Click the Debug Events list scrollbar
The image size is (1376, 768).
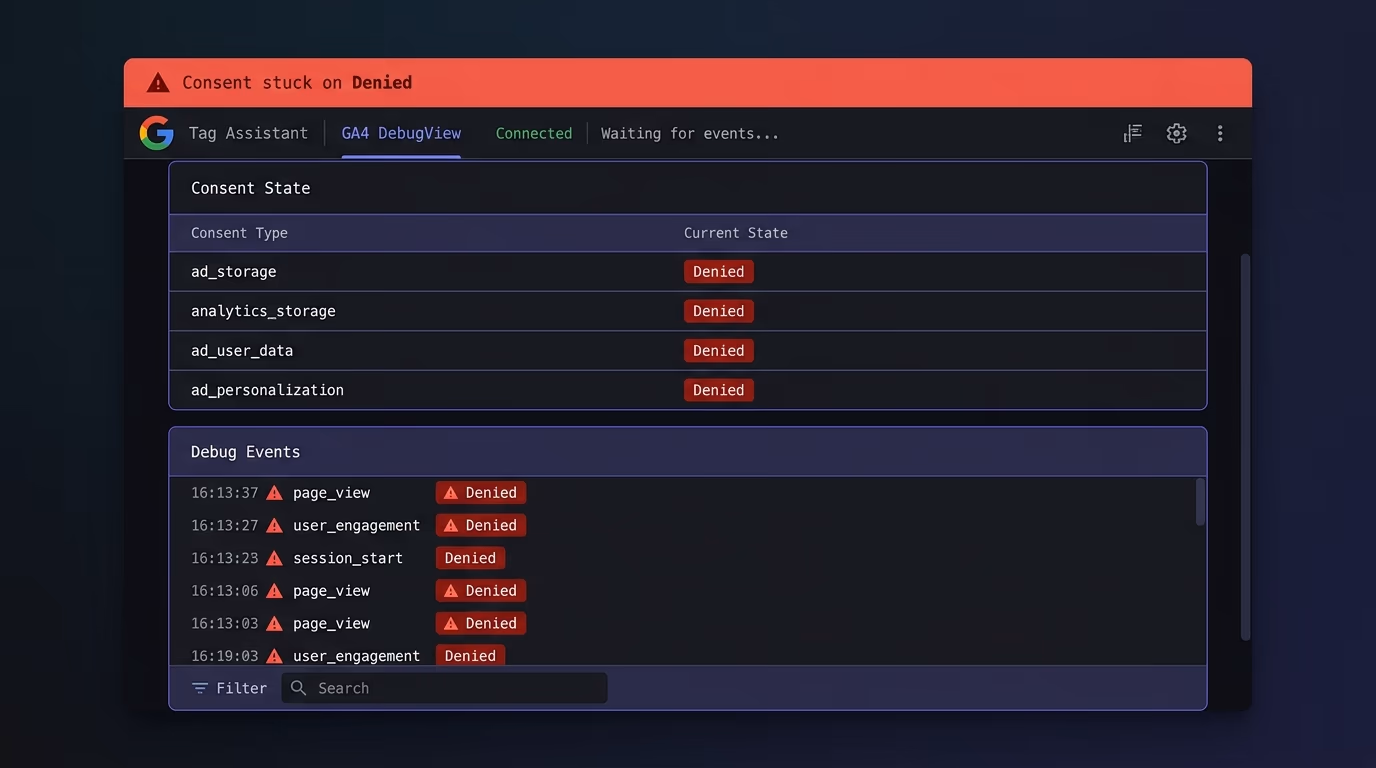pos(1200,502)
